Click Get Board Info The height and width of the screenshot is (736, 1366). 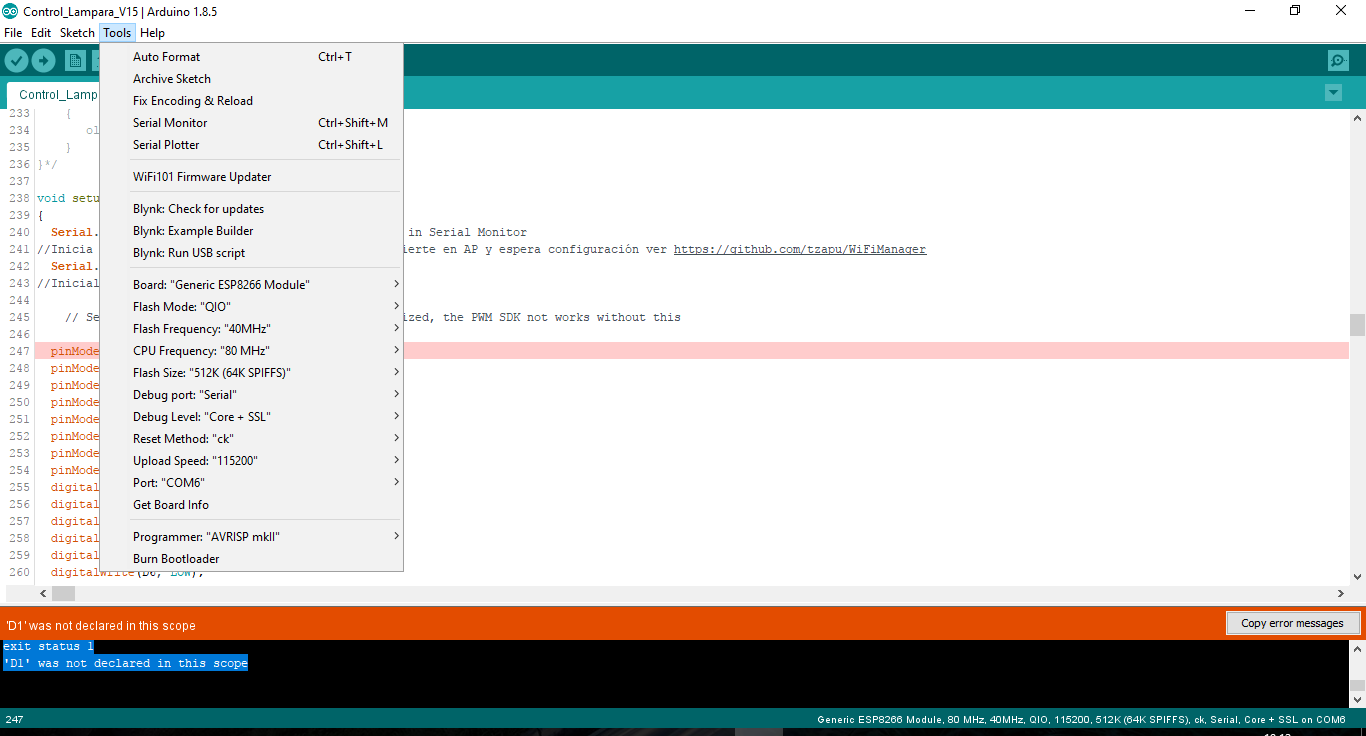pyautogui.click(x=251, y=505)
